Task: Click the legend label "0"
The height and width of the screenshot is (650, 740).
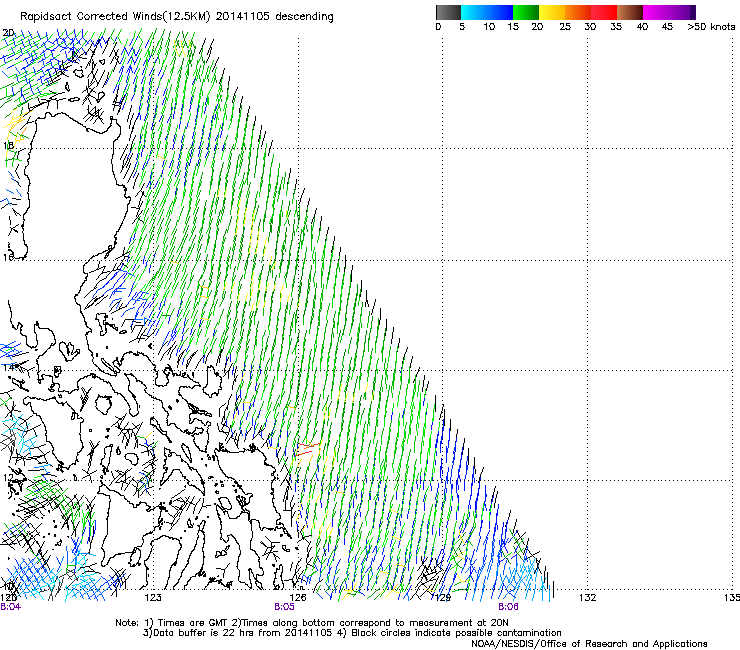Action: tap(438, 27)
